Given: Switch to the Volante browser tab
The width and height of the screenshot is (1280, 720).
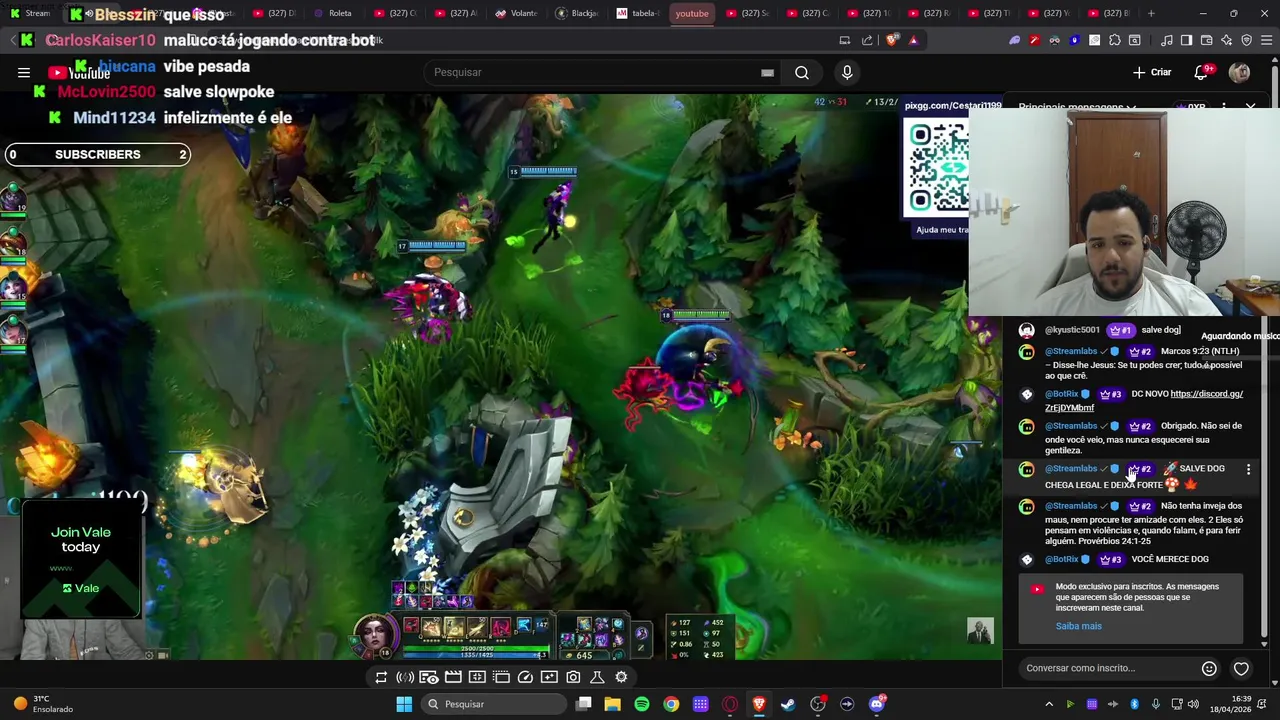Looking at the screenshot, I should pyautogui.click(x=517, y=13).
